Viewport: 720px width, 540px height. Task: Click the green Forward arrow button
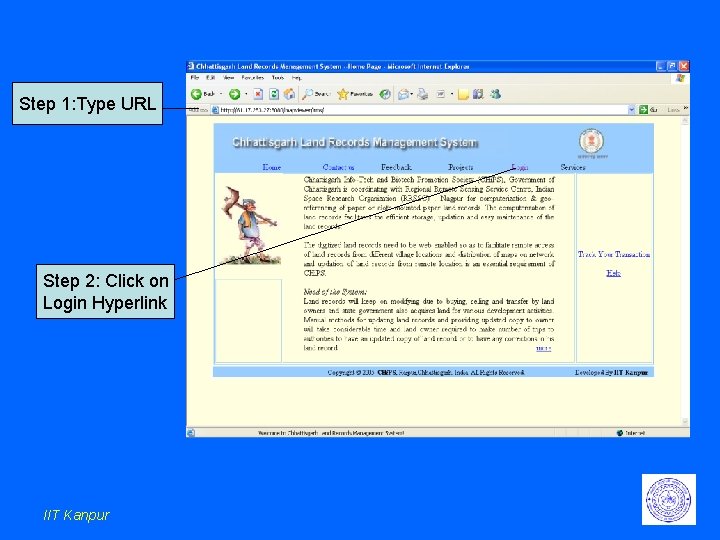234,94
